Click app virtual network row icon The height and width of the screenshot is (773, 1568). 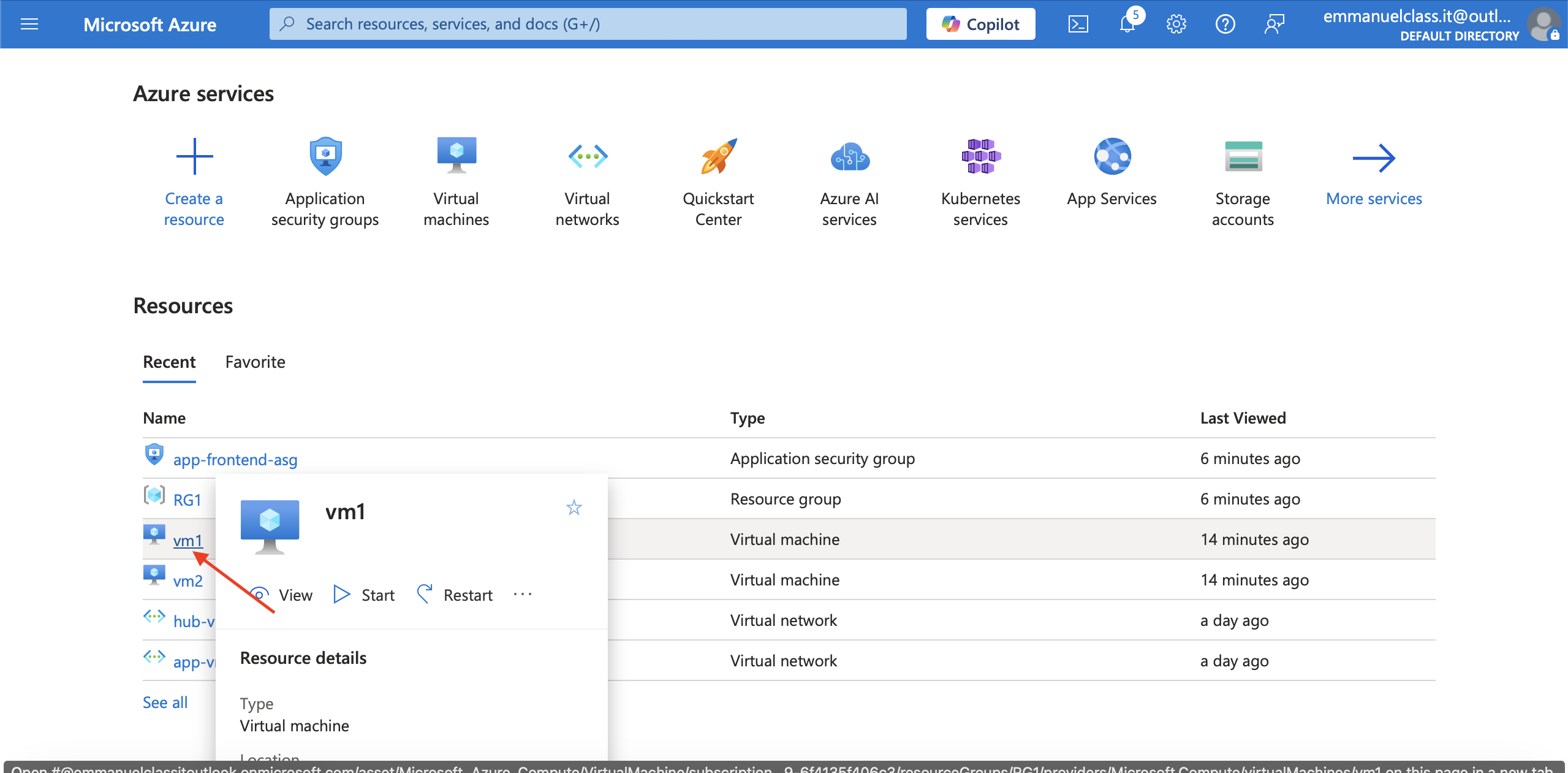click(x=154, y=657)
